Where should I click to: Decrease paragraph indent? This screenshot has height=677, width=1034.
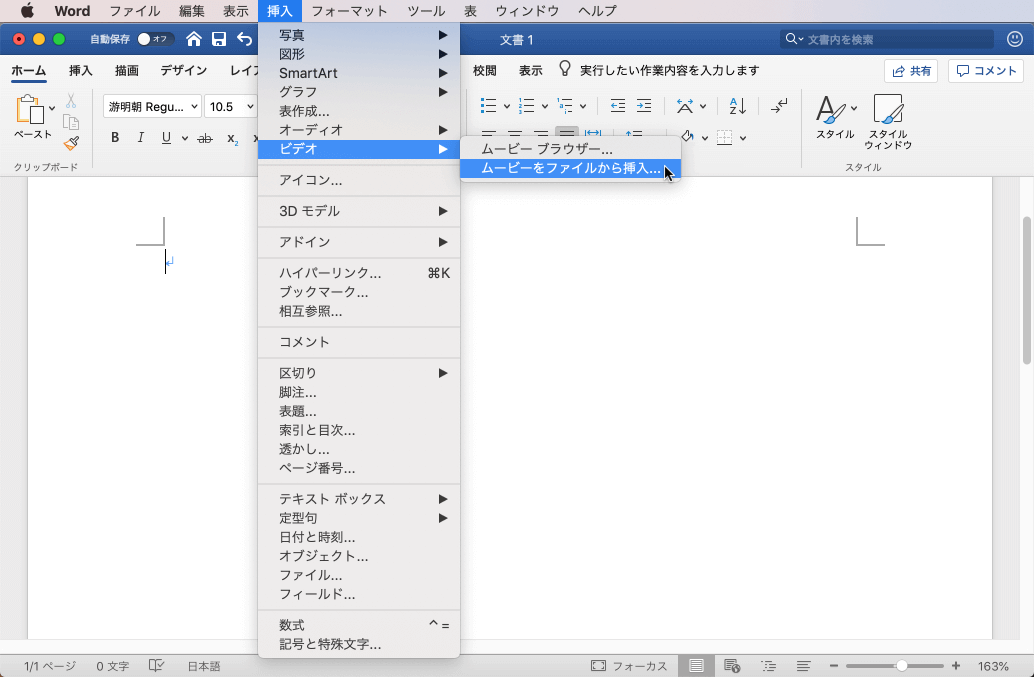click(x=617, y=105)
